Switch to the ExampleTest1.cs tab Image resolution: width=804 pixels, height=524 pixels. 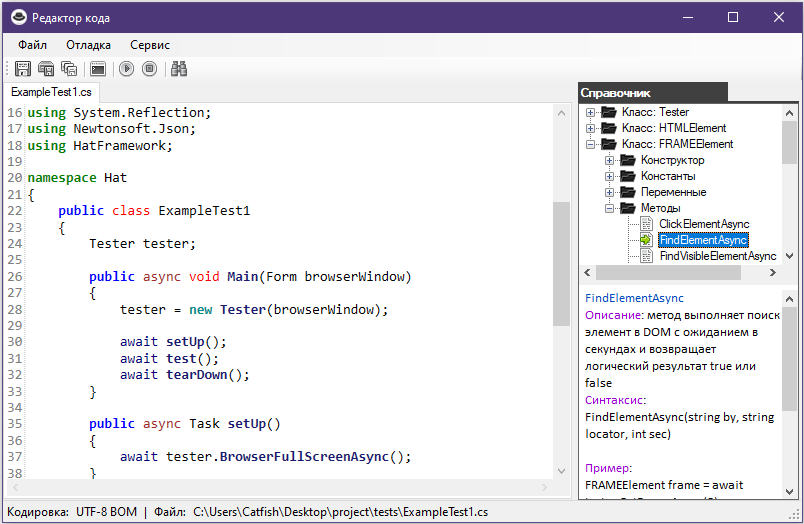(51, 92)
